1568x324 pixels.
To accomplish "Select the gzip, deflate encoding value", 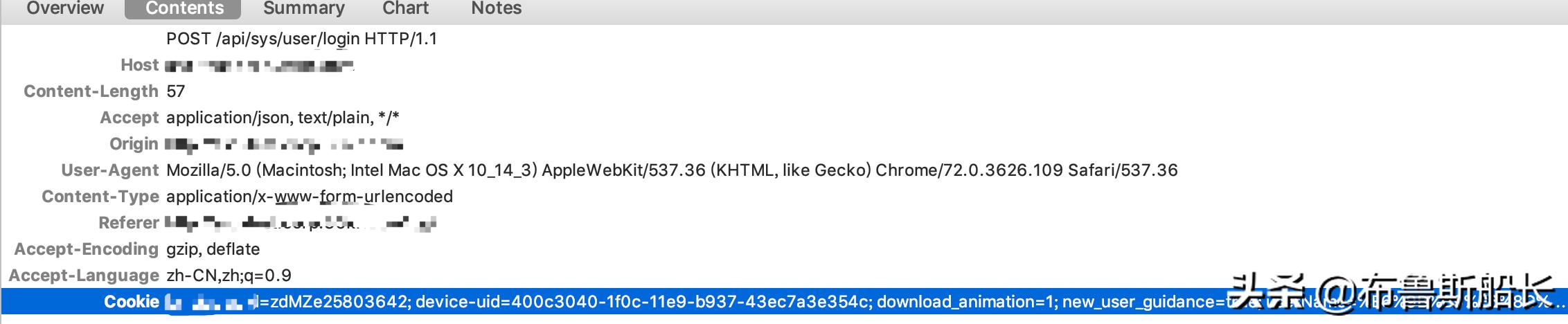I will tap(213, 249).
